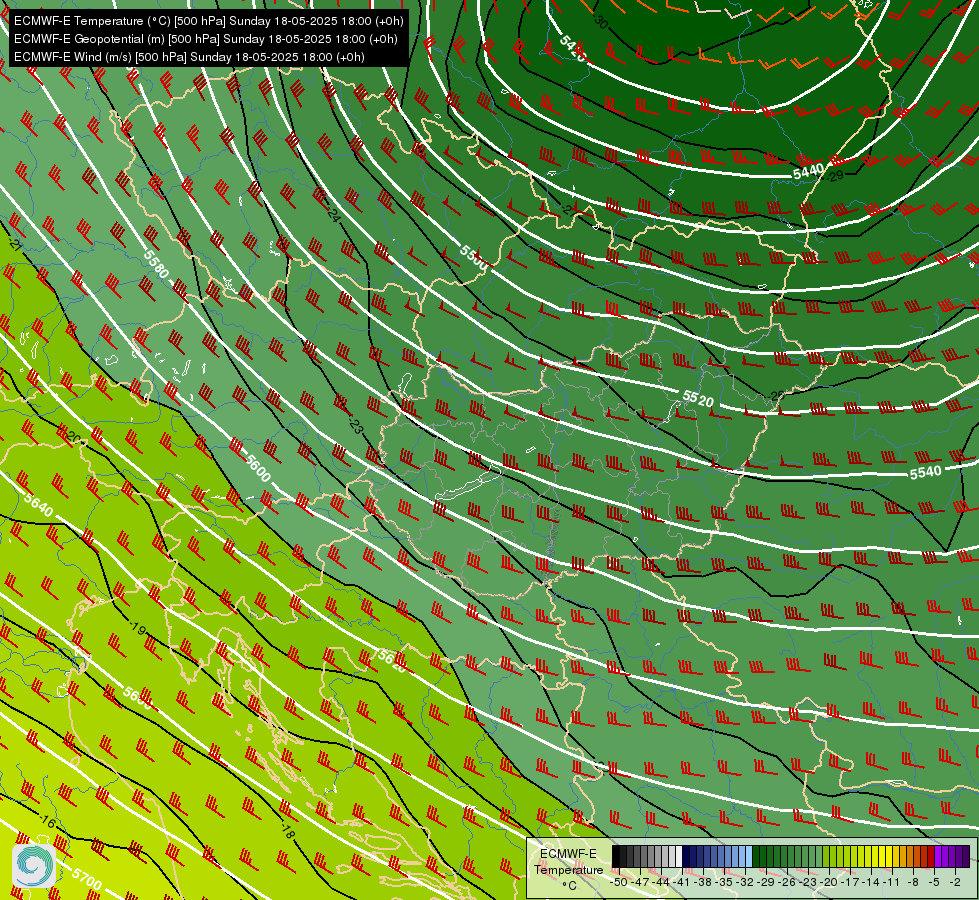Click the -8 legend tick label

click(x=913, y=882)
